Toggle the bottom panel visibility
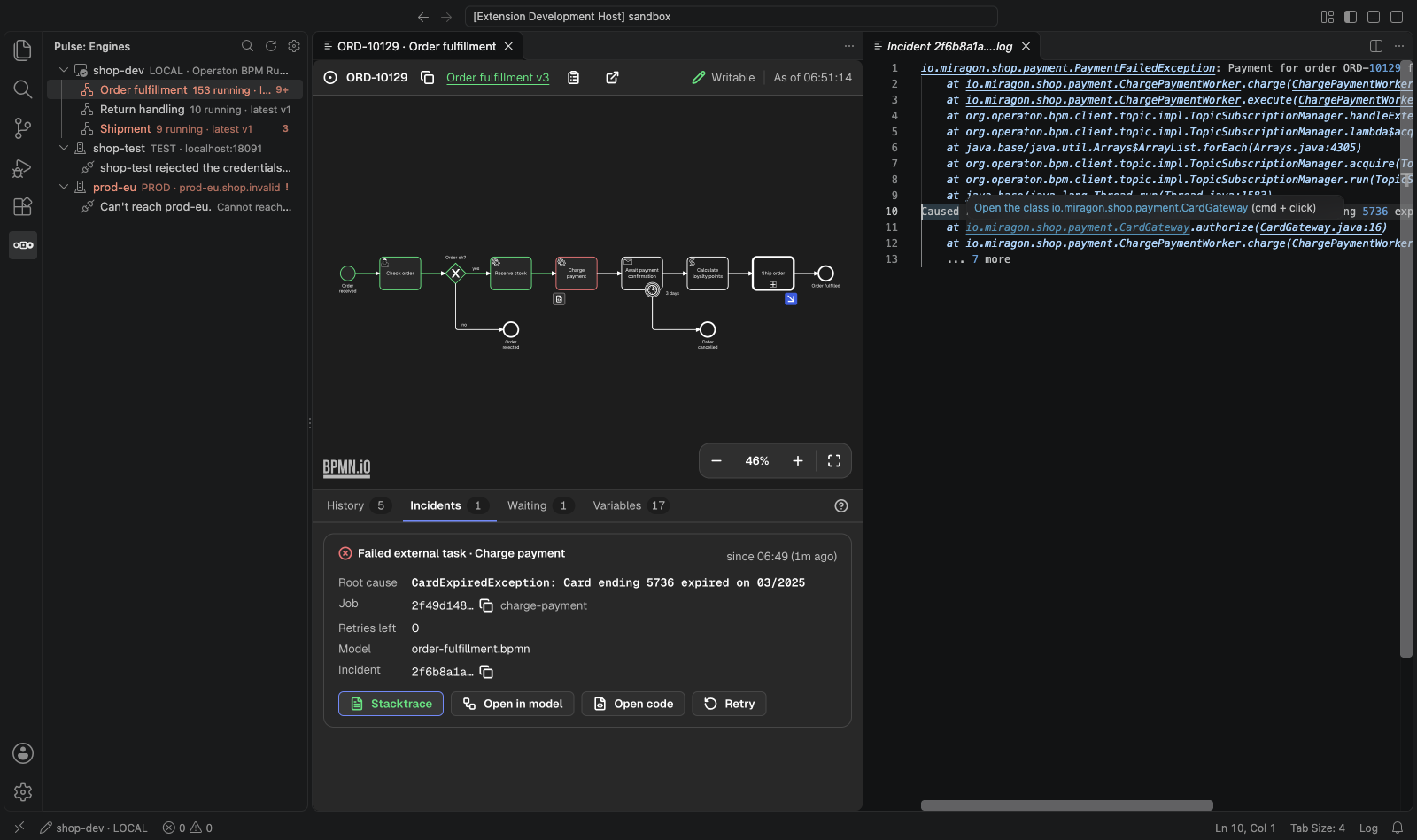 (x=1374, y=17)
